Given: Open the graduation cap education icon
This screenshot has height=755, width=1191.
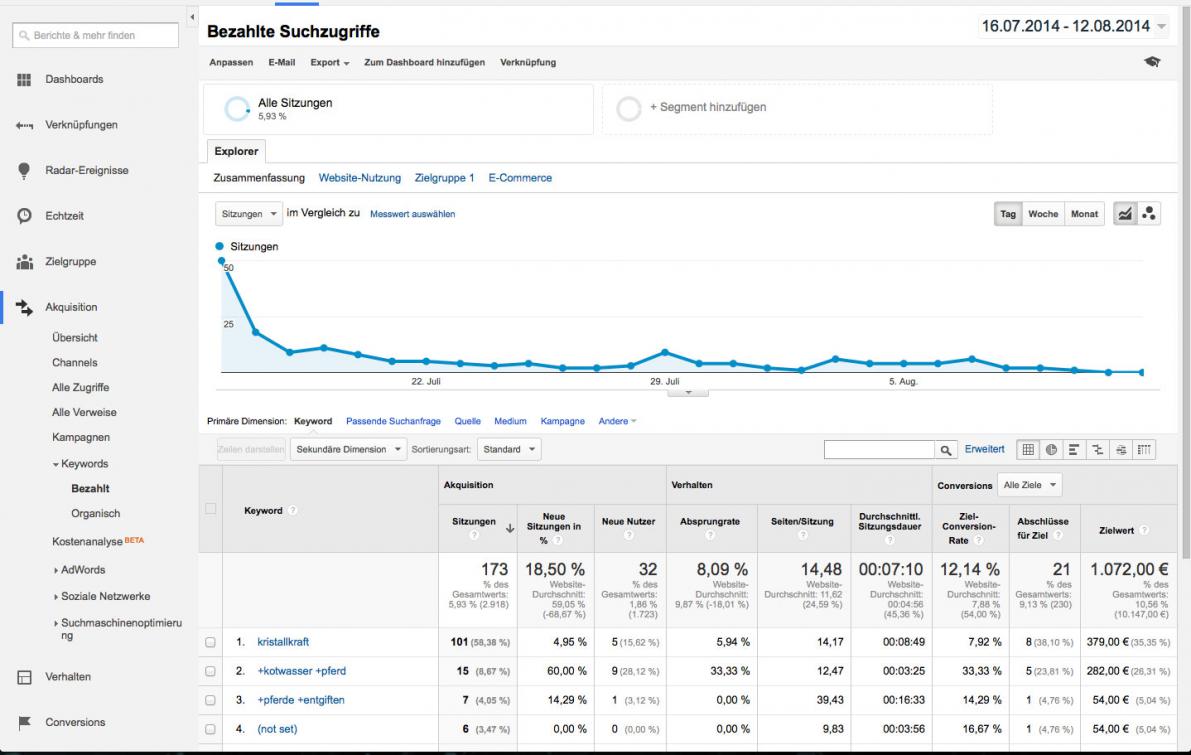Looking at the screenshot, I should point(1152,62).
